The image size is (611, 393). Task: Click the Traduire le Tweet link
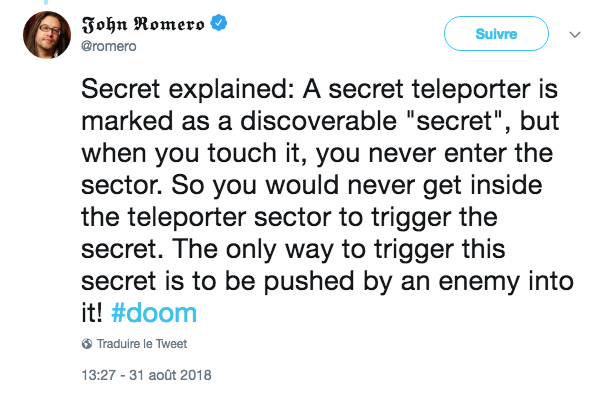[x=142, y=344]
